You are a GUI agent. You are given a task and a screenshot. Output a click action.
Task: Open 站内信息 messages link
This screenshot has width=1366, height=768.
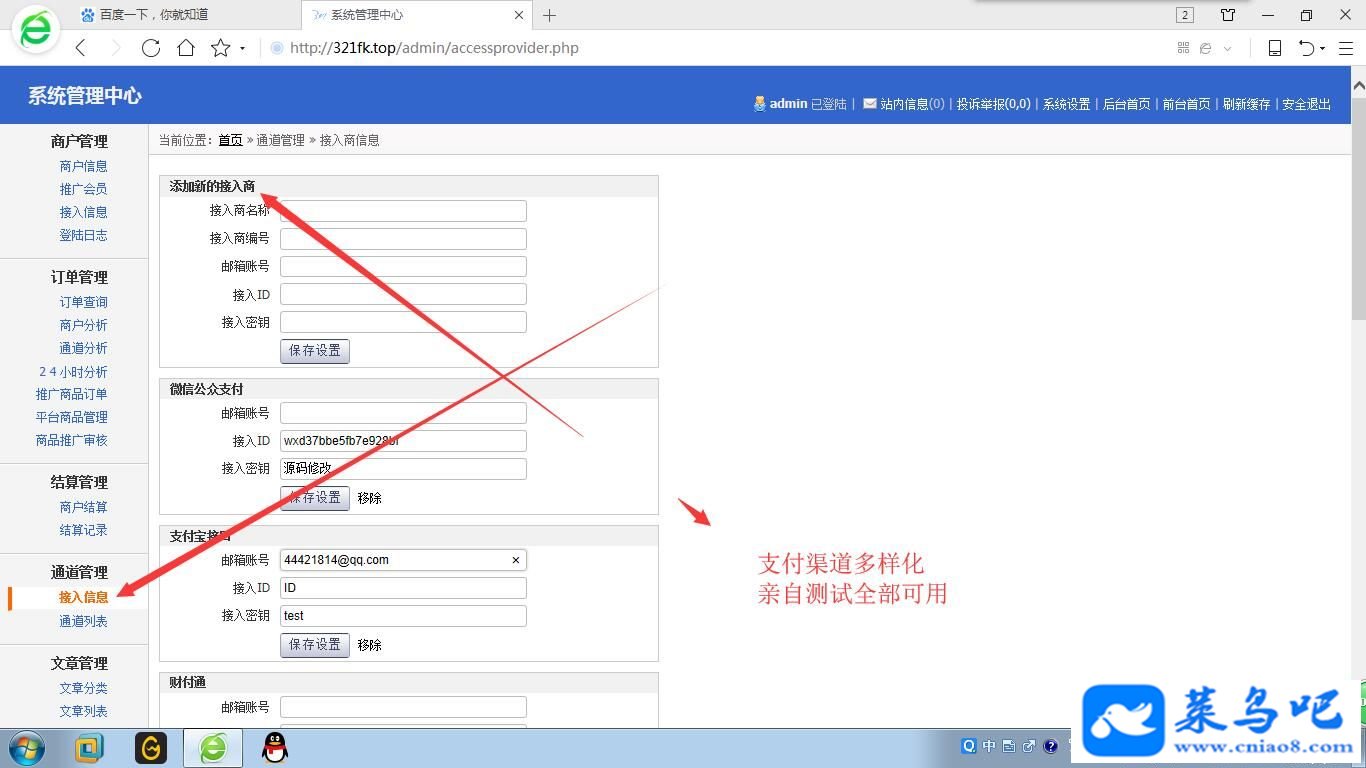(x=912, y=104)
